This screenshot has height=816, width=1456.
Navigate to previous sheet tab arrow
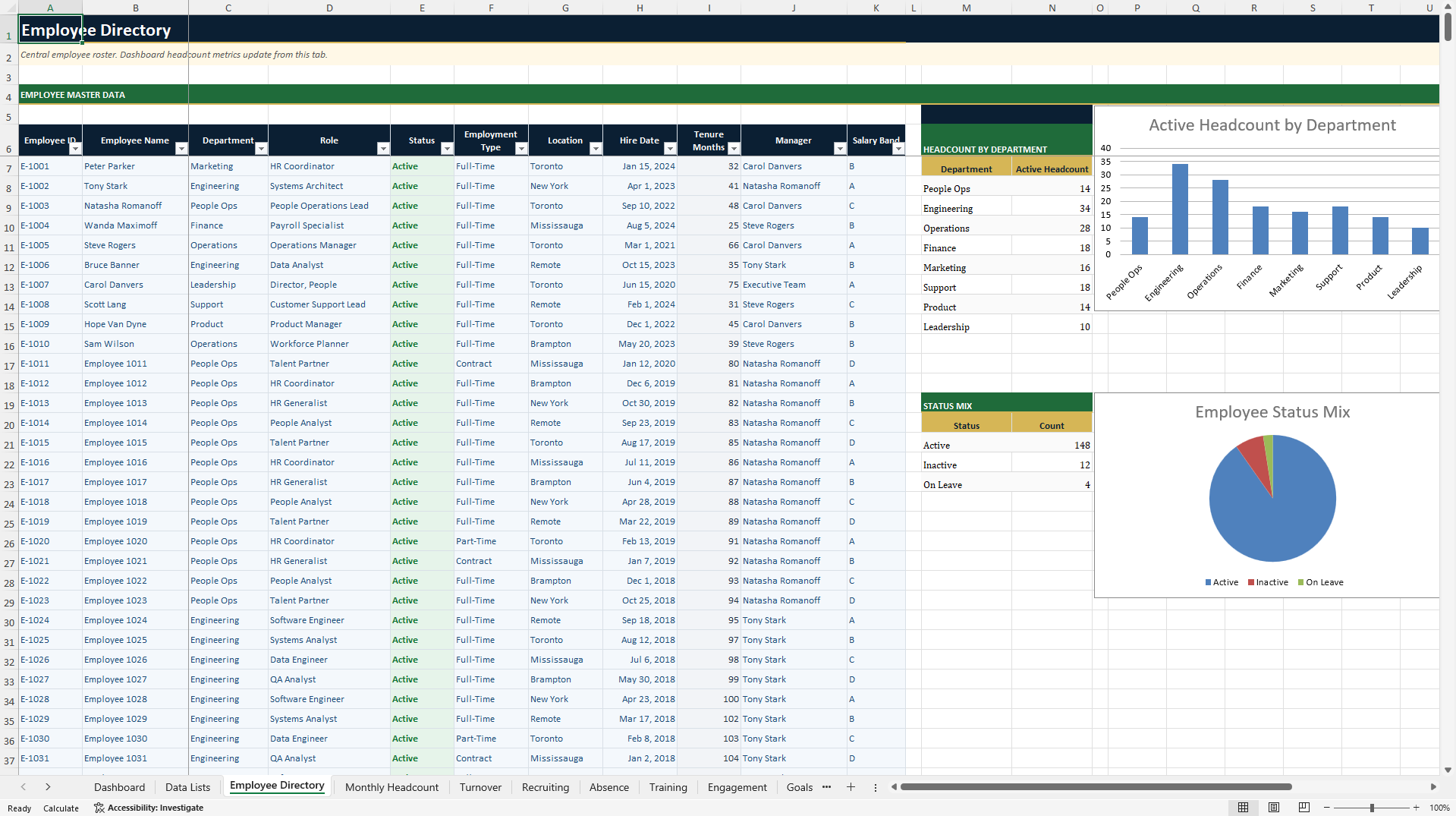coord(24,787)
